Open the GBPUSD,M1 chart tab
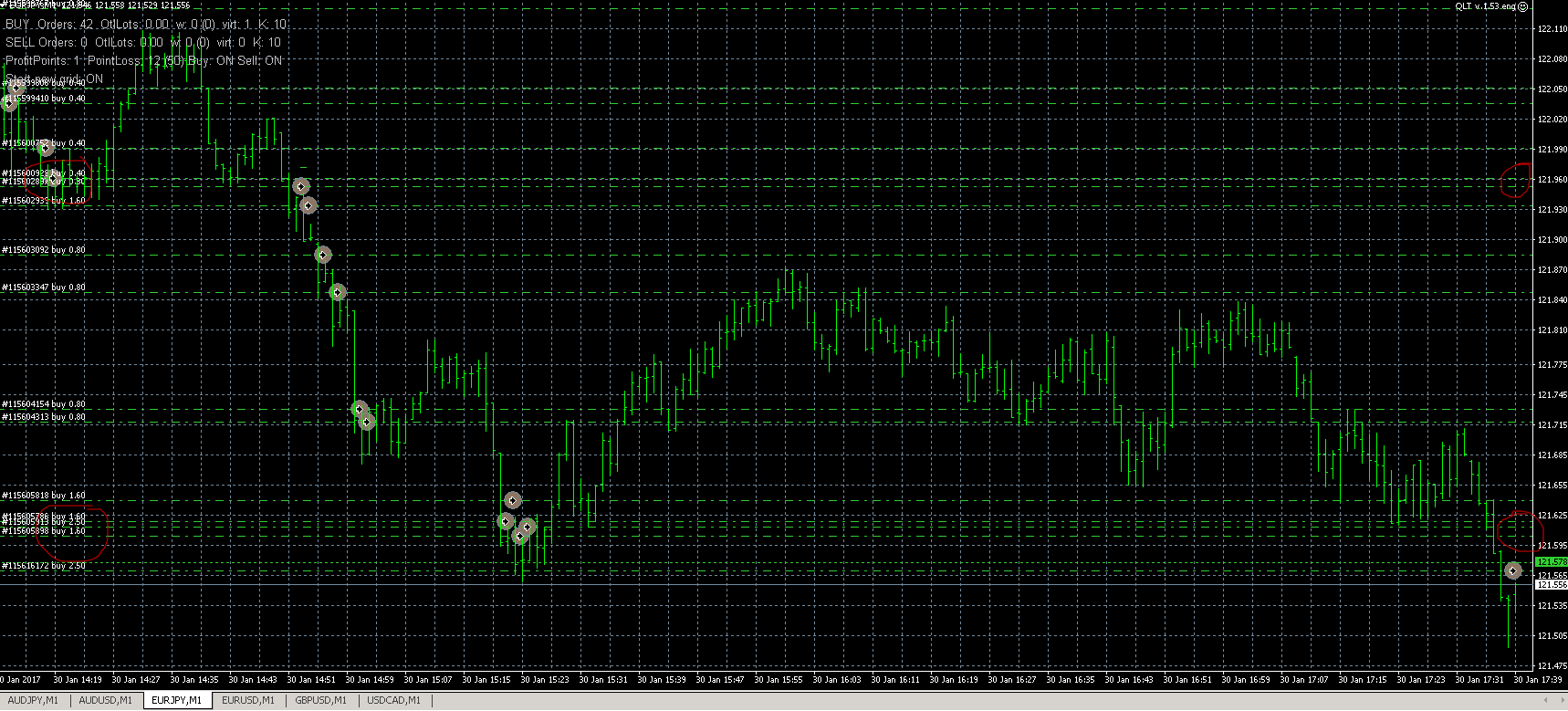This screenshot has height=711, width=1568. pyautogui.click(x=320, y=701)
